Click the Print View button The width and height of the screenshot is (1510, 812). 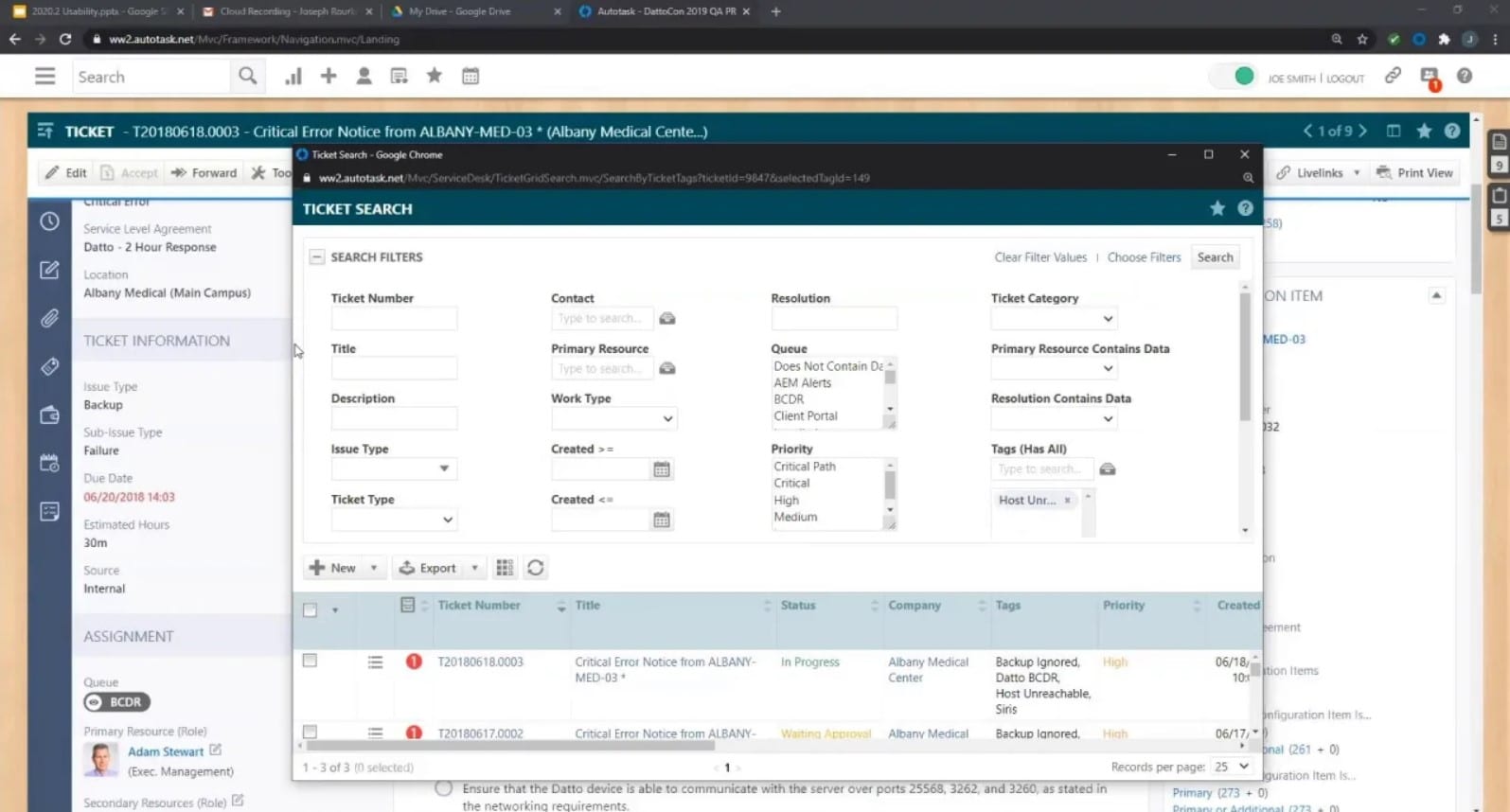tap(1414, 173)
